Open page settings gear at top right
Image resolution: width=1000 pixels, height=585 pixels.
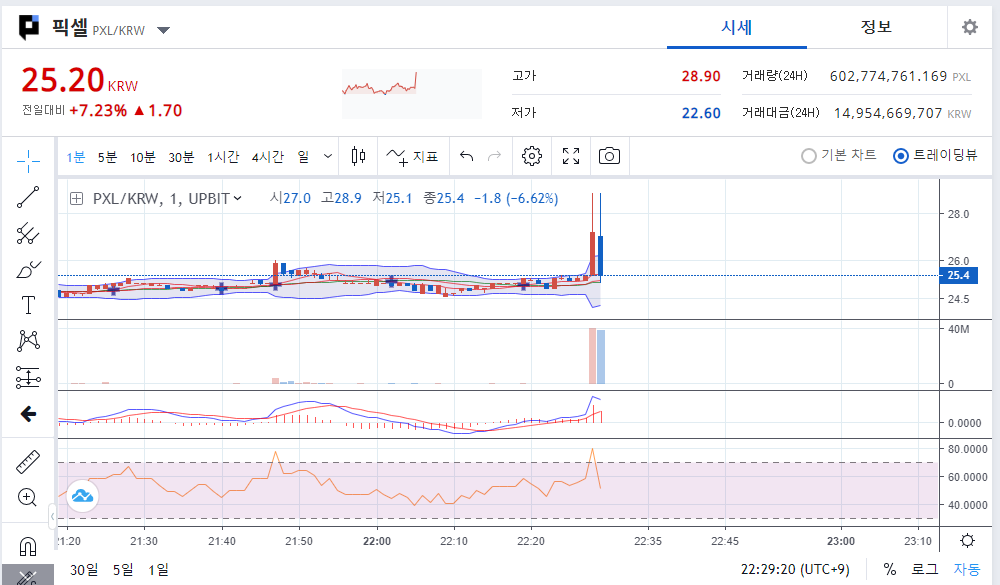(970, 27)
